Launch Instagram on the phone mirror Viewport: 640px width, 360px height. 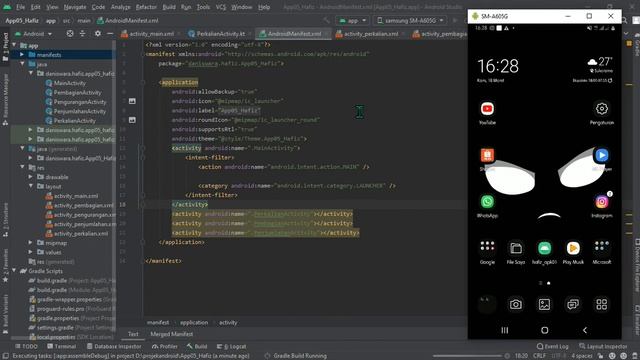(602, 202)
